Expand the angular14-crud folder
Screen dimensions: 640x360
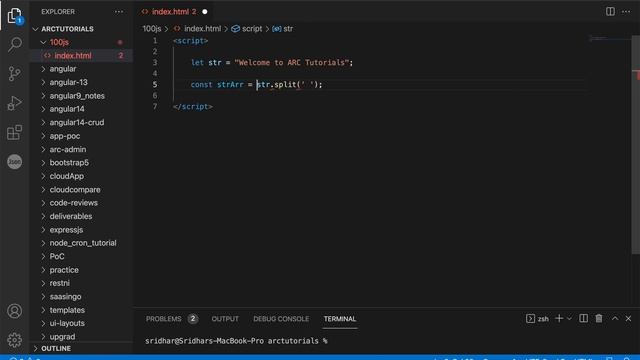point(77,122)
